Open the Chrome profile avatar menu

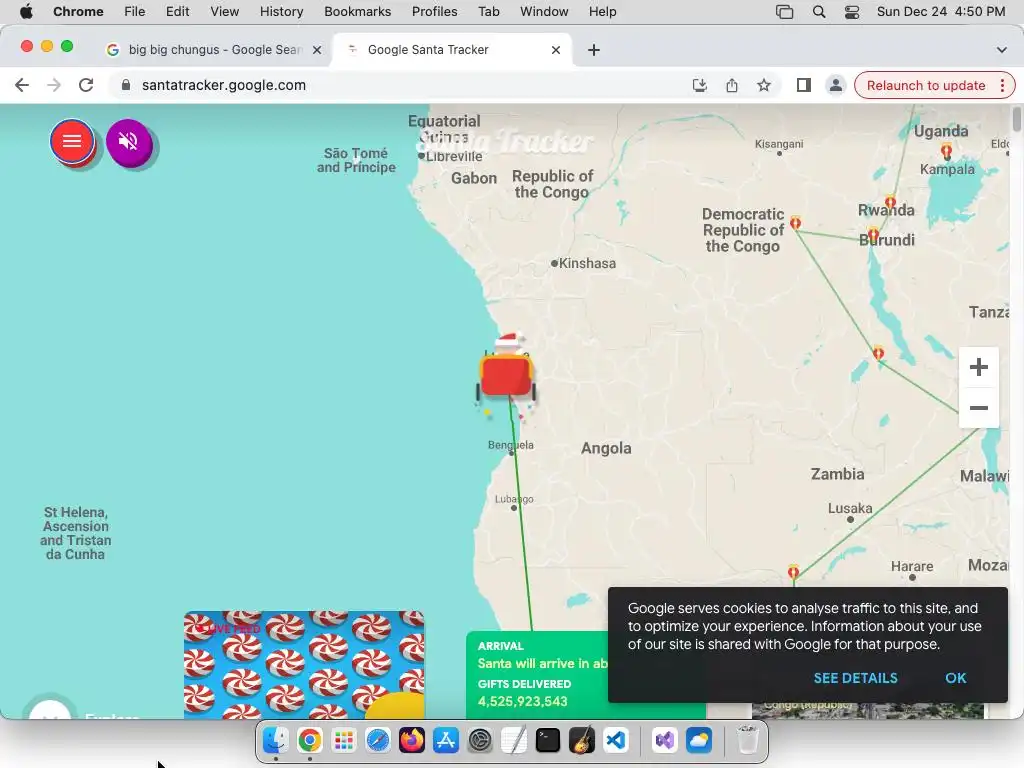pos(835,85)
